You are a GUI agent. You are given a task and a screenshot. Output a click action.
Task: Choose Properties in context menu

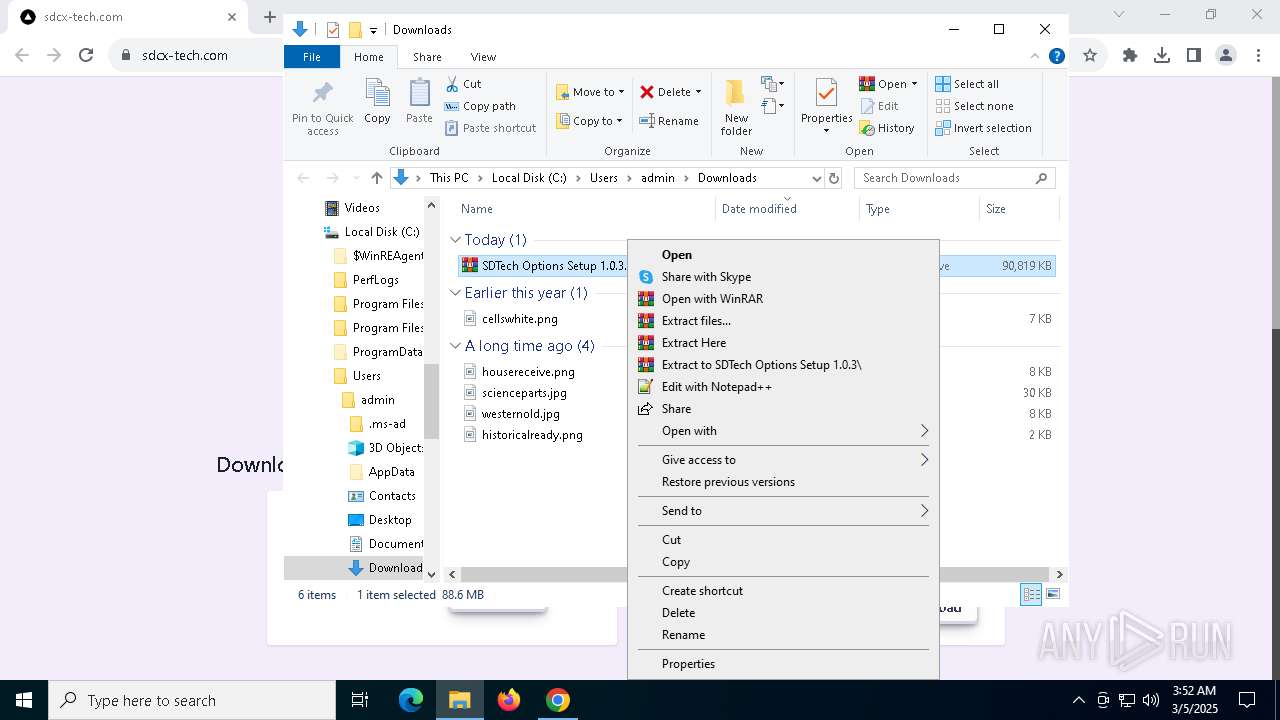[783, 664]
